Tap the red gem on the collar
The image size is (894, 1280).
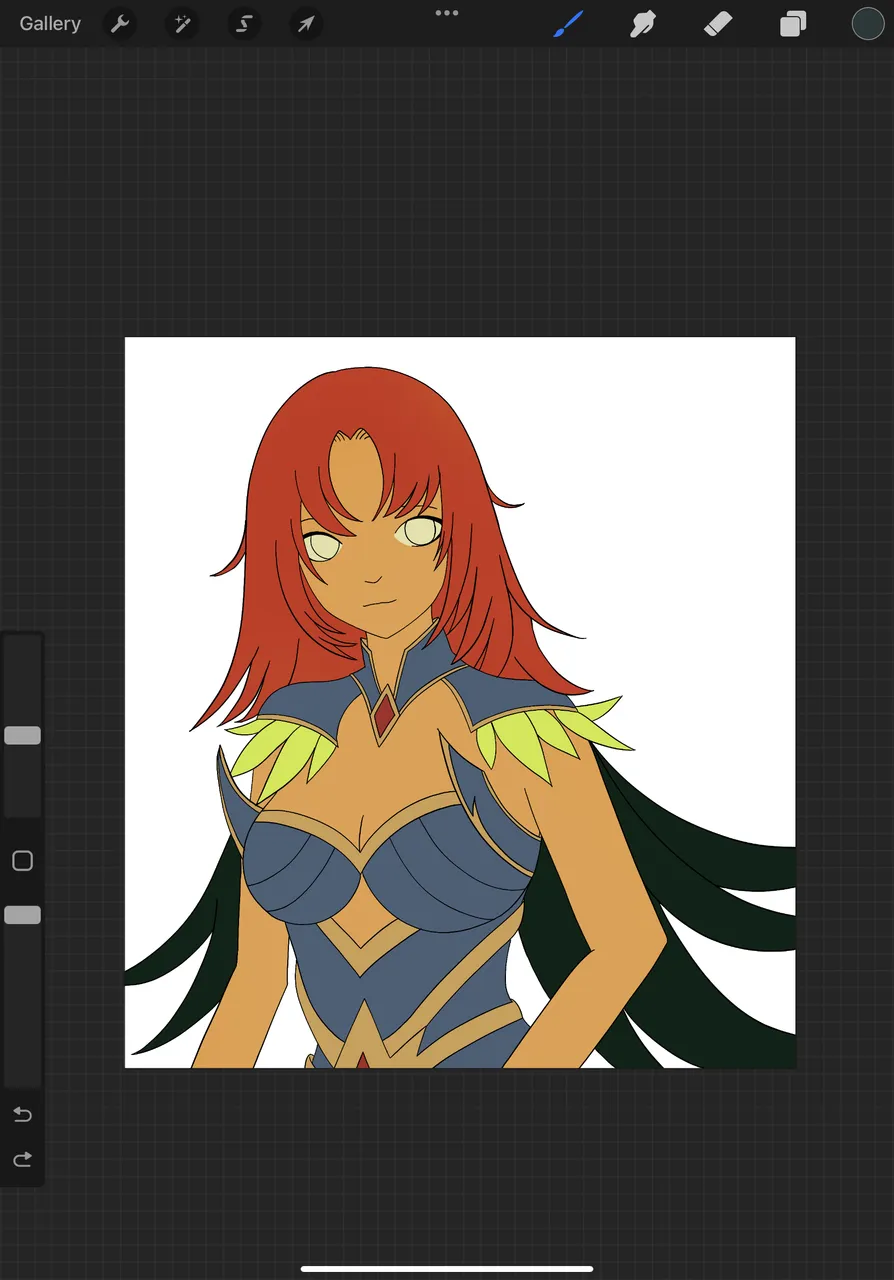pos(384,715)
